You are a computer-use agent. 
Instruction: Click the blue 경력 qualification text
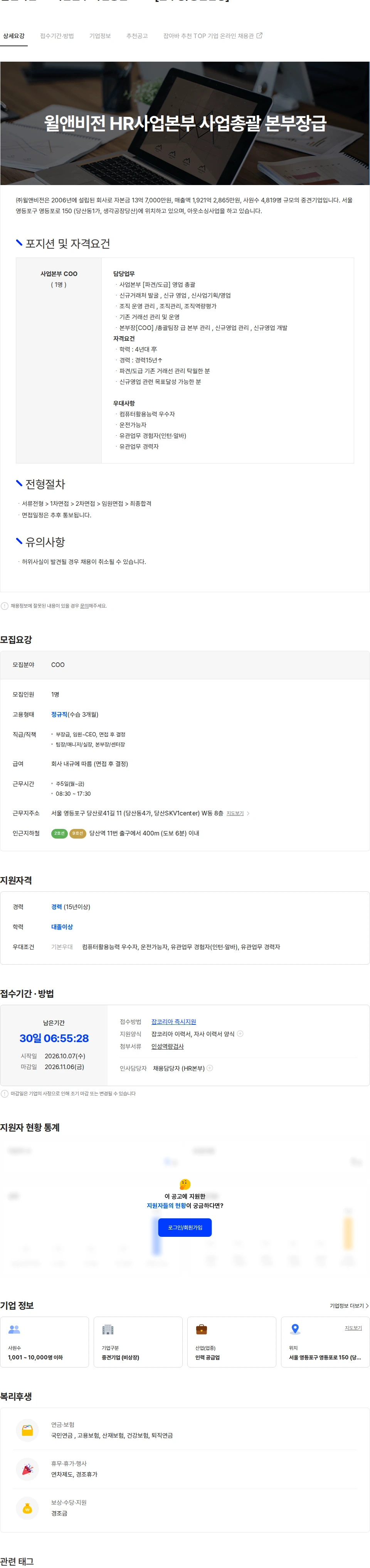tap(57, 906)
